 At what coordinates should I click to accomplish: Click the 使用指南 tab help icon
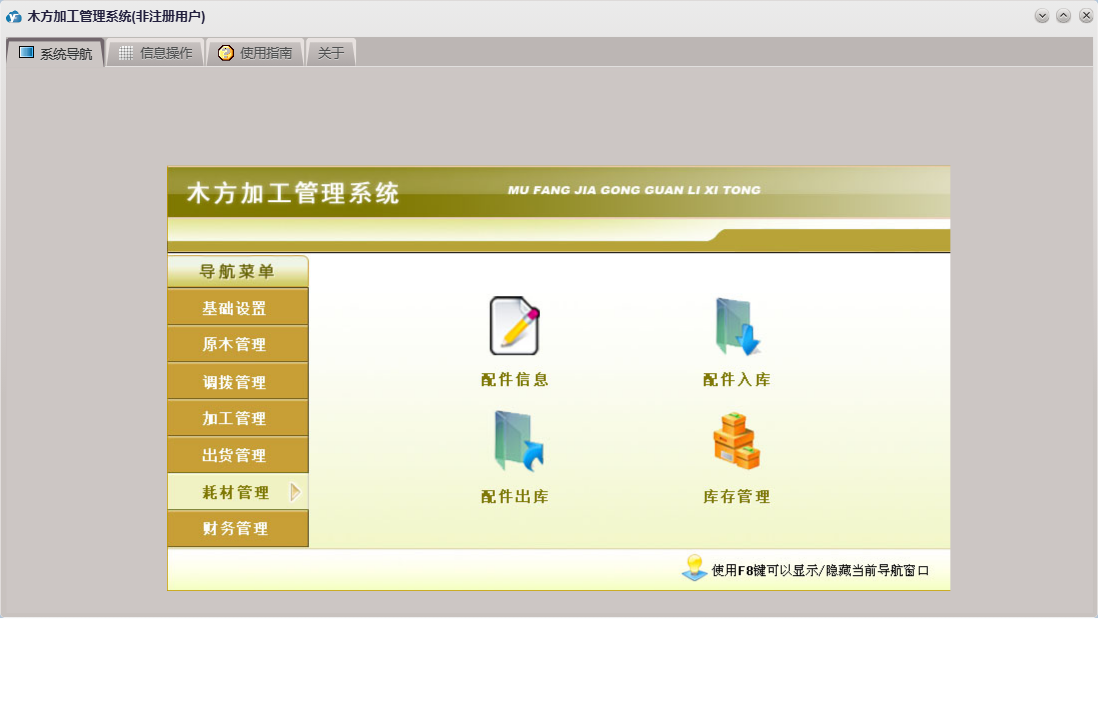pyautogui.click(x=225, y=53)
